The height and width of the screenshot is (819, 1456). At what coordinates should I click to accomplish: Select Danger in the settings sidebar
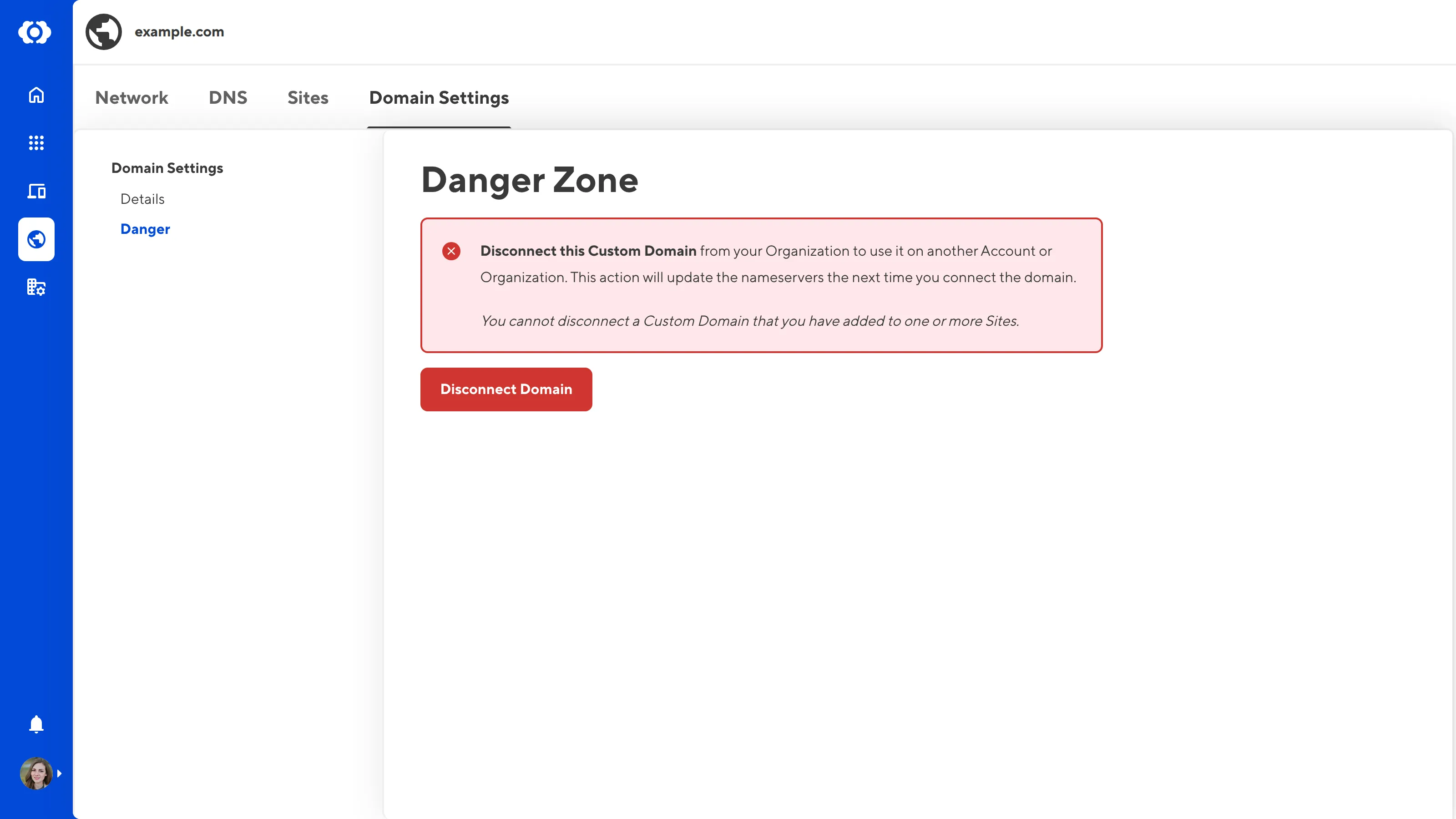145,229
